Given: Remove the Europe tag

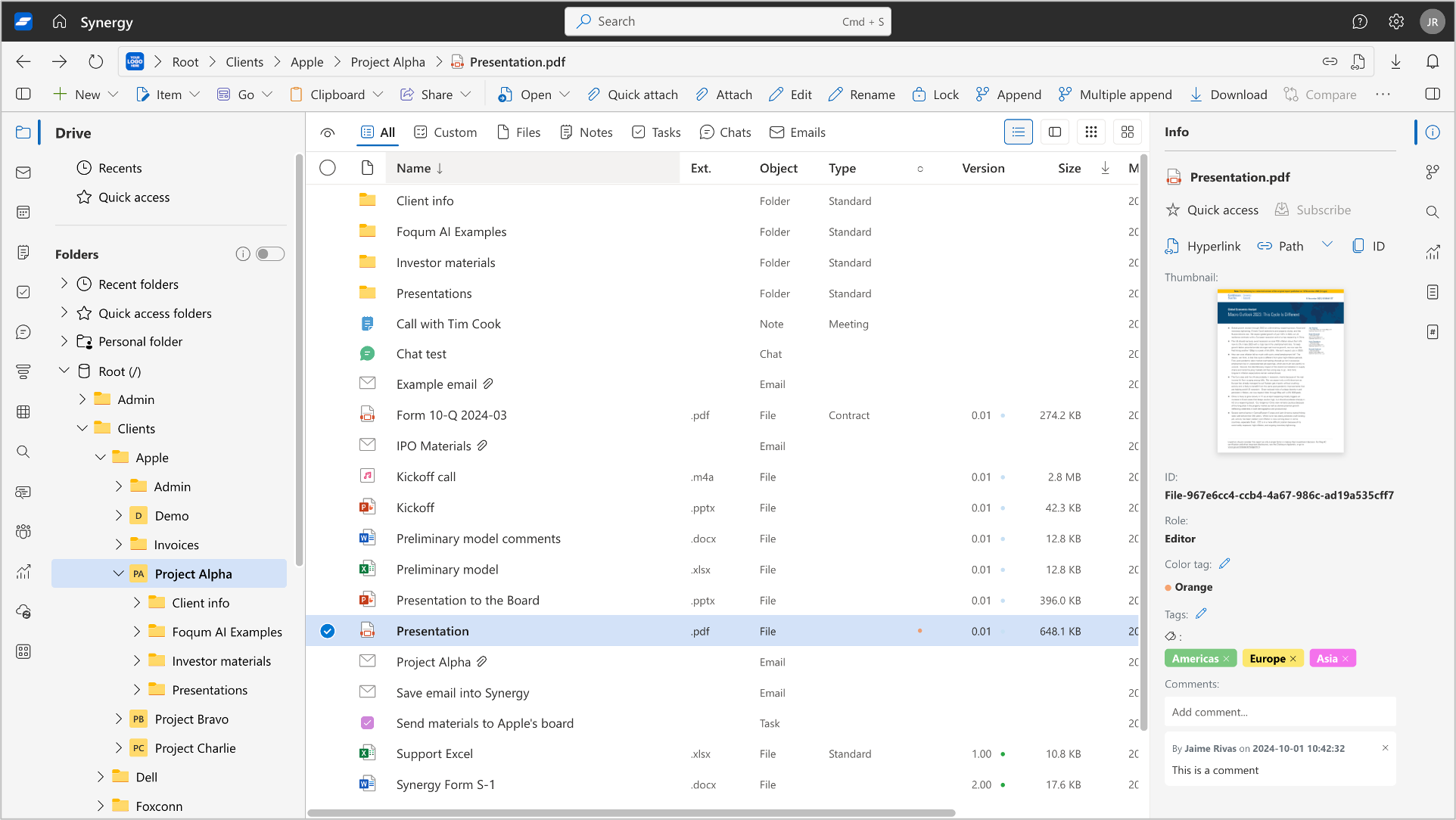Looking at the screenshot, I should pyautogui.click(x=1293, y=659).
